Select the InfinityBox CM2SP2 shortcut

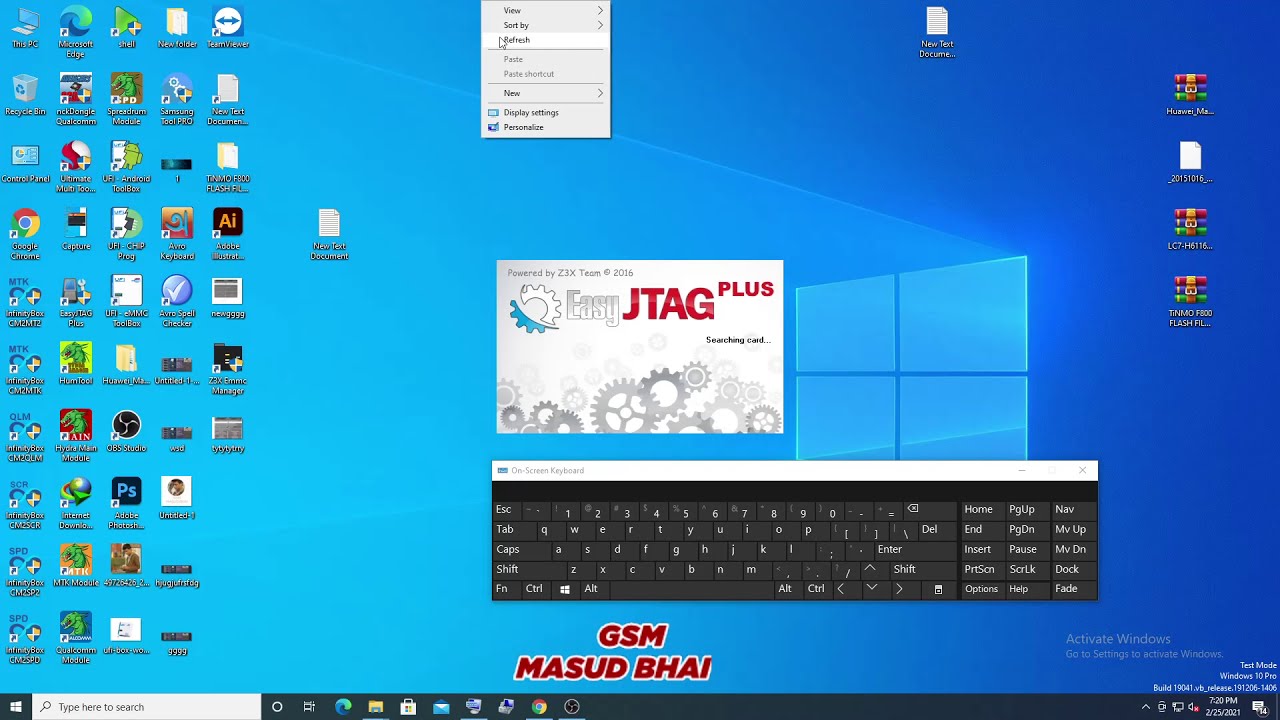tap(25, 570)
